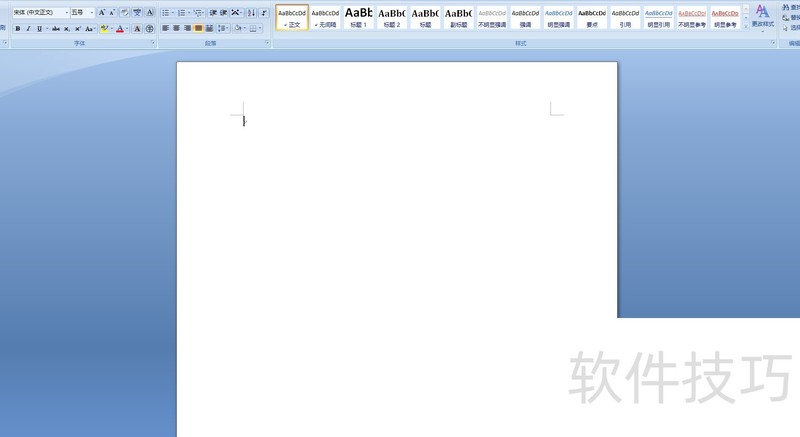Open the underline style dropdown arrow

click(x=47, y=29)
